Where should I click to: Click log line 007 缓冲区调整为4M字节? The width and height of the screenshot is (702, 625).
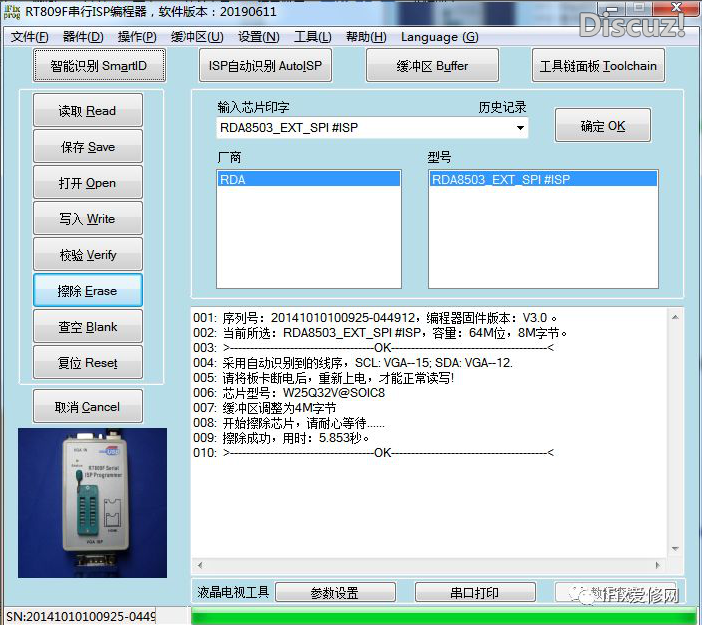[265, 408]
